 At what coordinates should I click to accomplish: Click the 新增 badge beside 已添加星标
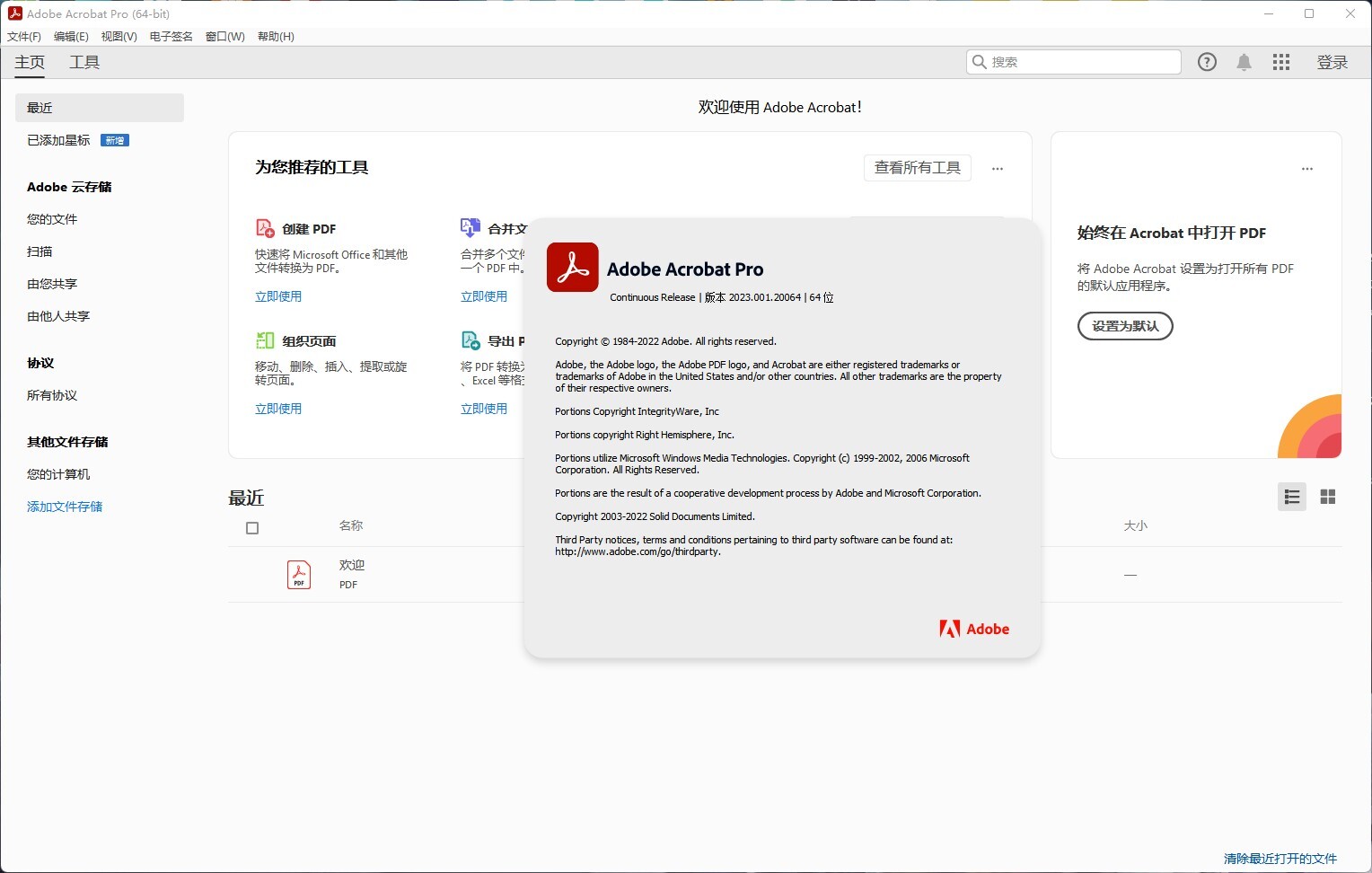click(115, 140)
